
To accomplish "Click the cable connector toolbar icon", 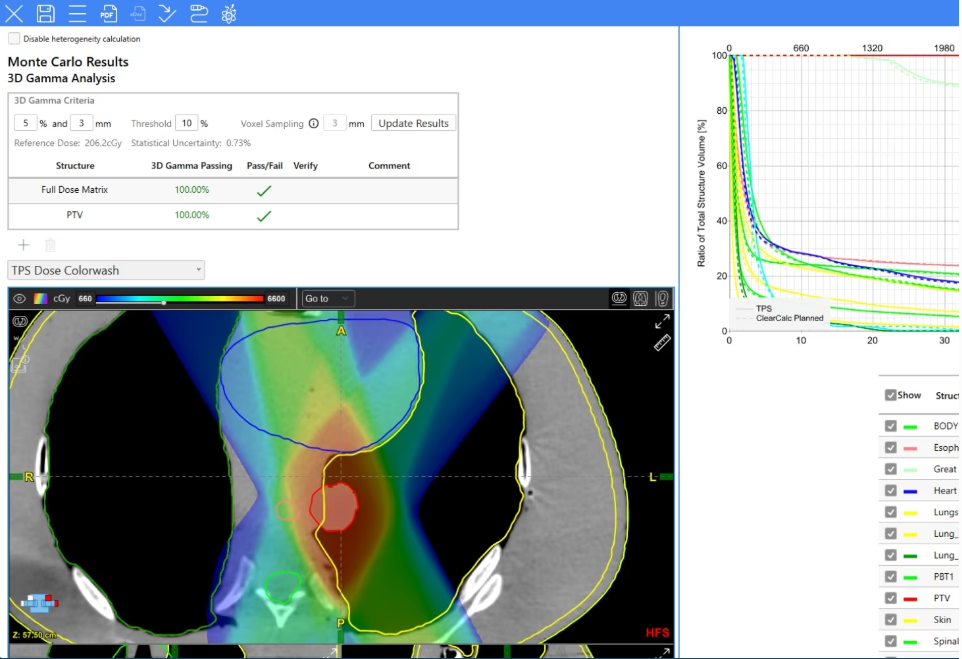I will pyautogui.click(x=198, y=13).
